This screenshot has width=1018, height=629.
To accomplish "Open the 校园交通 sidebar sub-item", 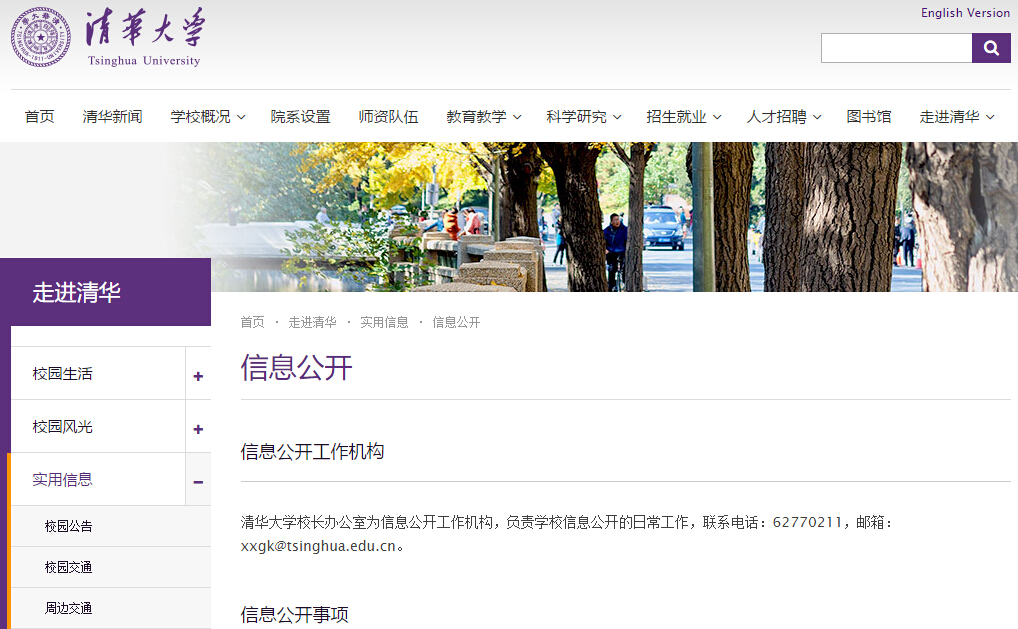I will [x=68, y=567].
